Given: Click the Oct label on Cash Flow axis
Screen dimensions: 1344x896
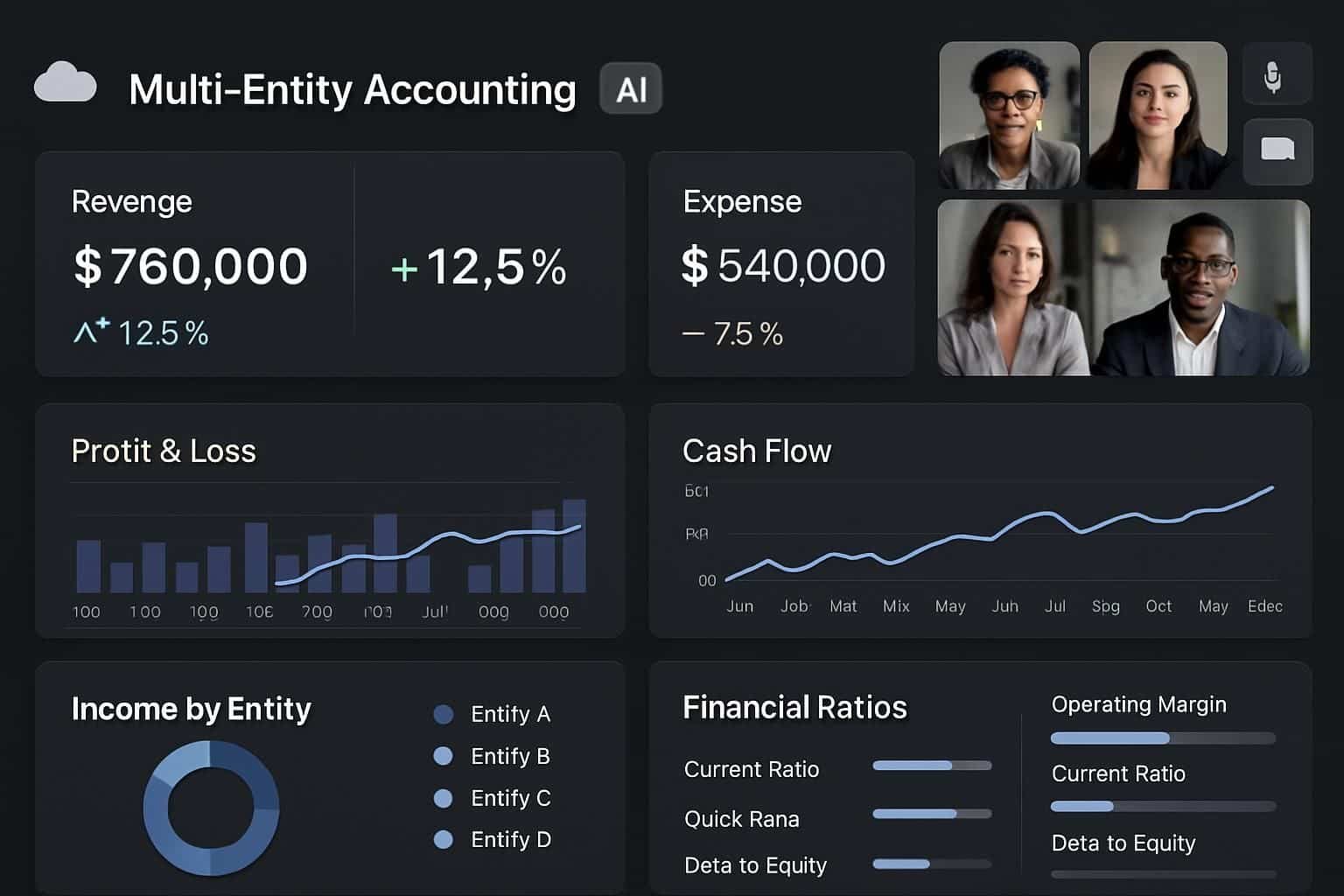Looking at the screenshot, I should [1158, 606].
